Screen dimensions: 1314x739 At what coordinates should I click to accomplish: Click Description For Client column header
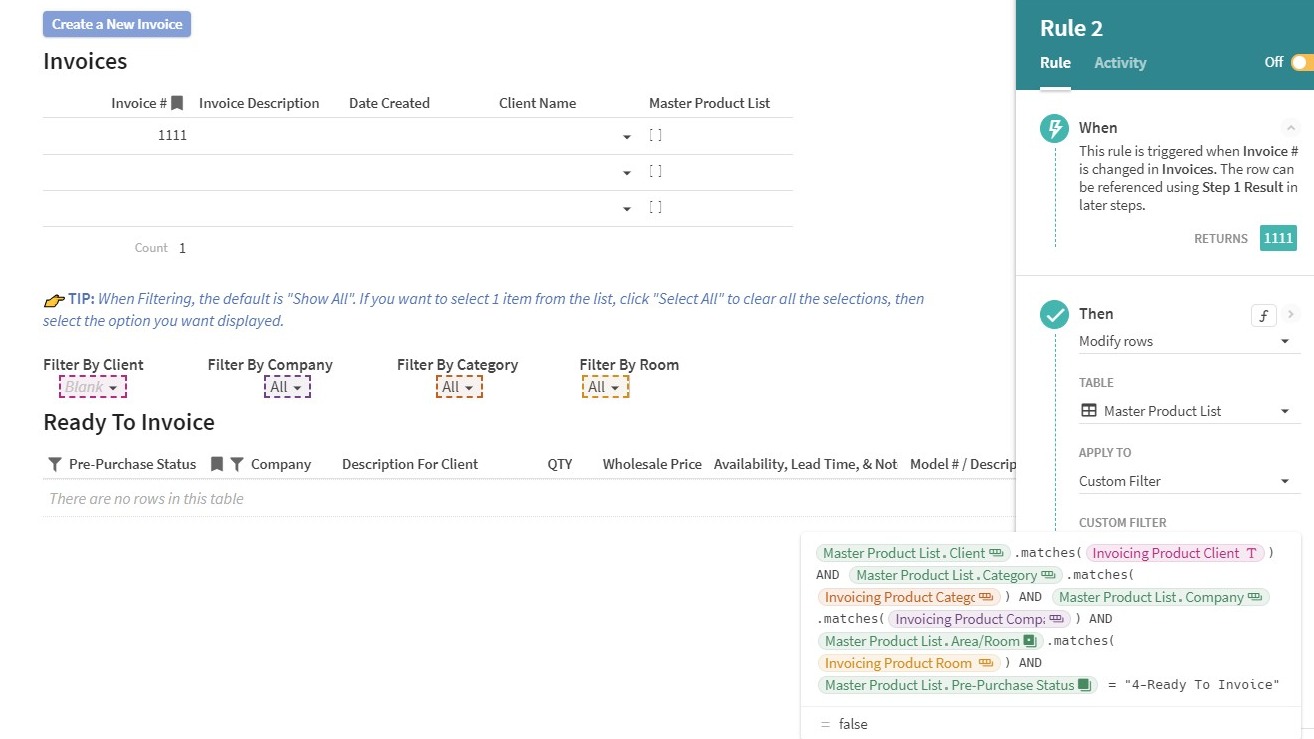(410, 464)
